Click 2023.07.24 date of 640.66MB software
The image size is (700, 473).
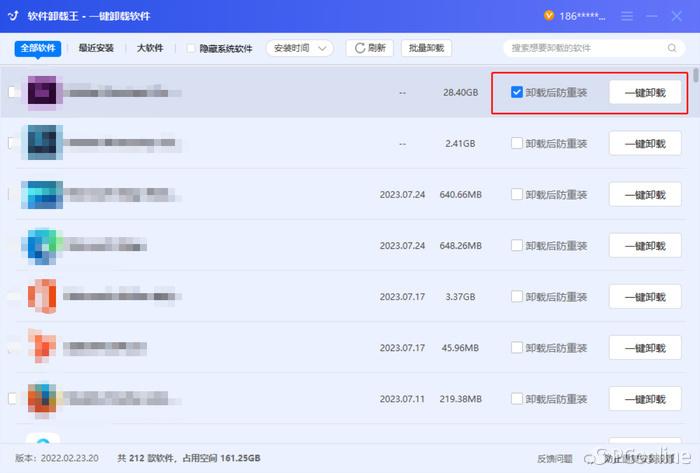[x=402, y=195]
